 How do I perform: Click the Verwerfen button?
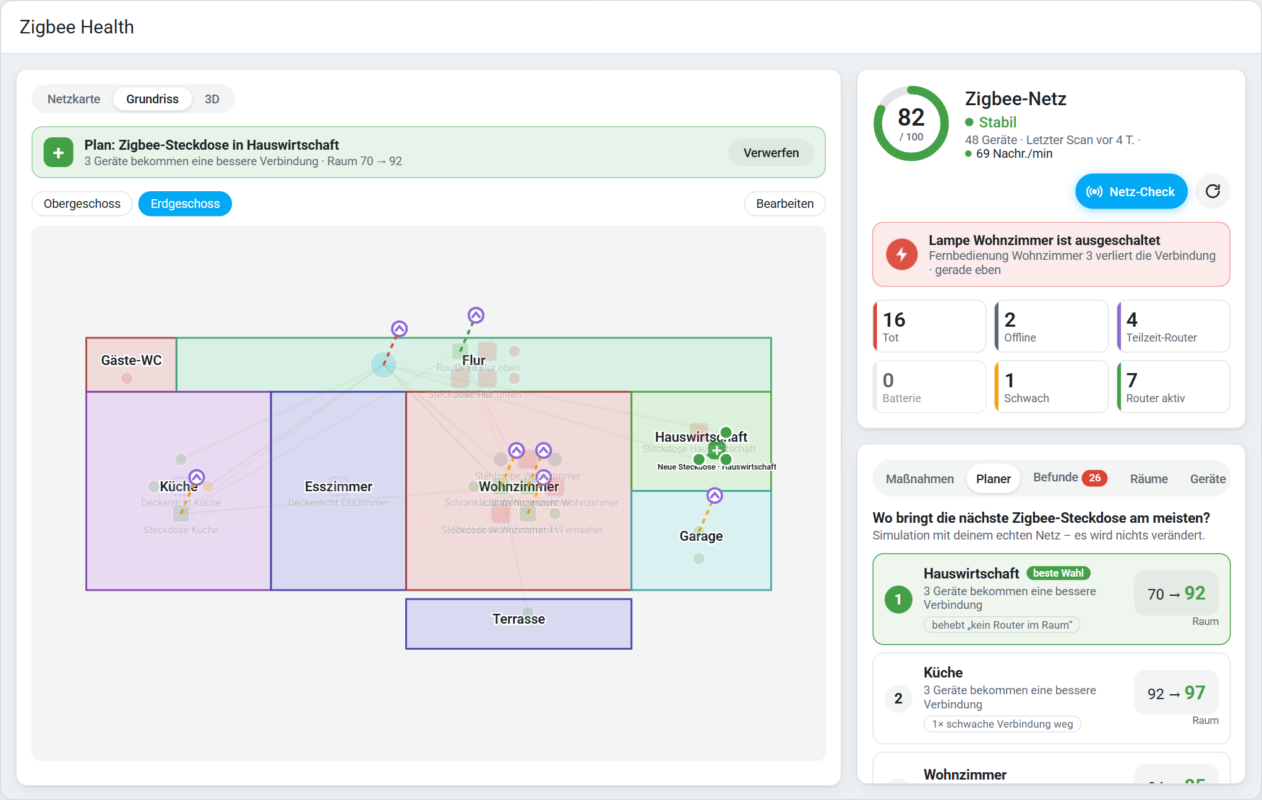[771, 153]
